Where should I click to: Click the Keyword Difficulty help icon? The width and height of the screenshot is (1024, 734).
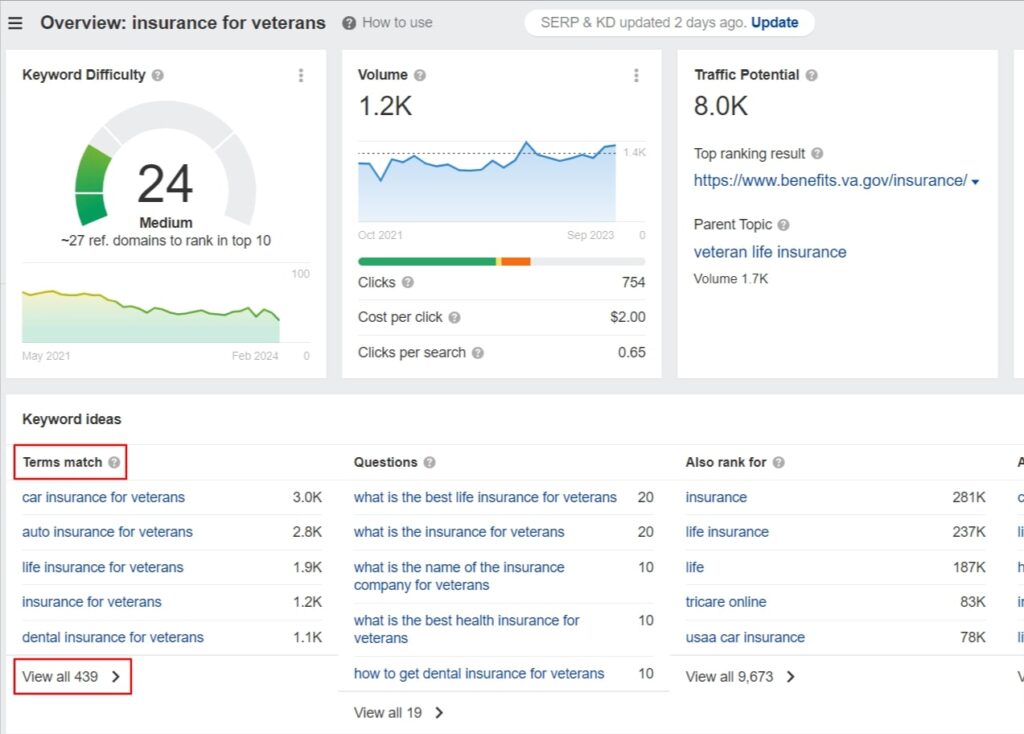157,75
